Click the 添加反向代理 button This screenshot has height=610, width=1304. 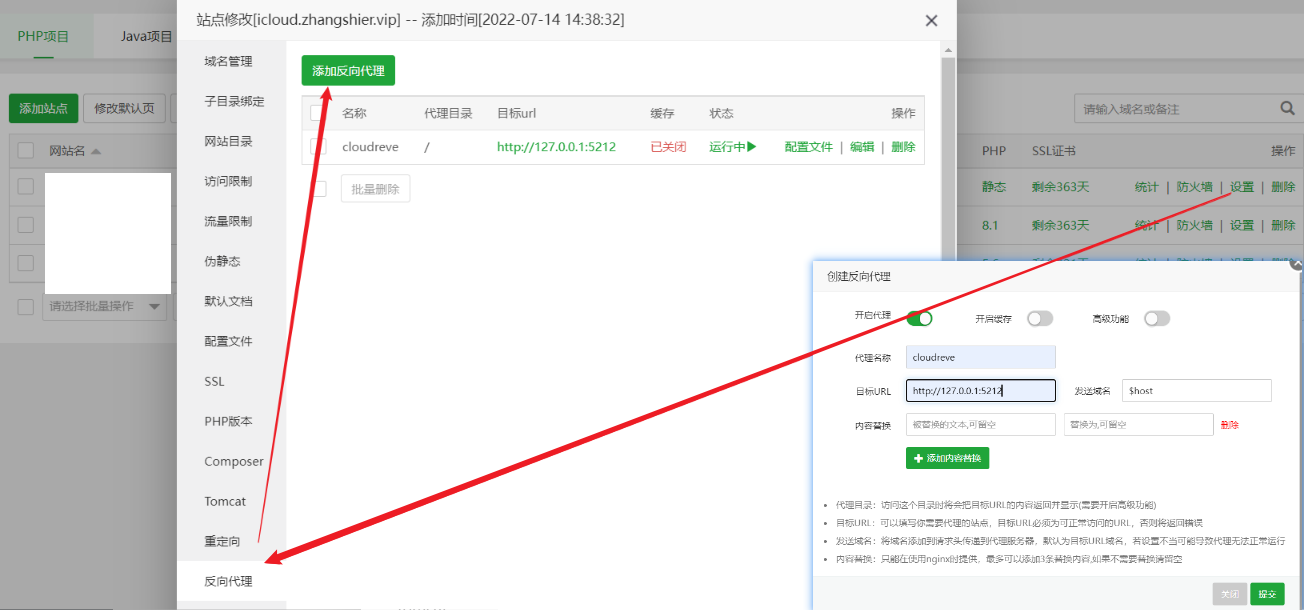349,71
